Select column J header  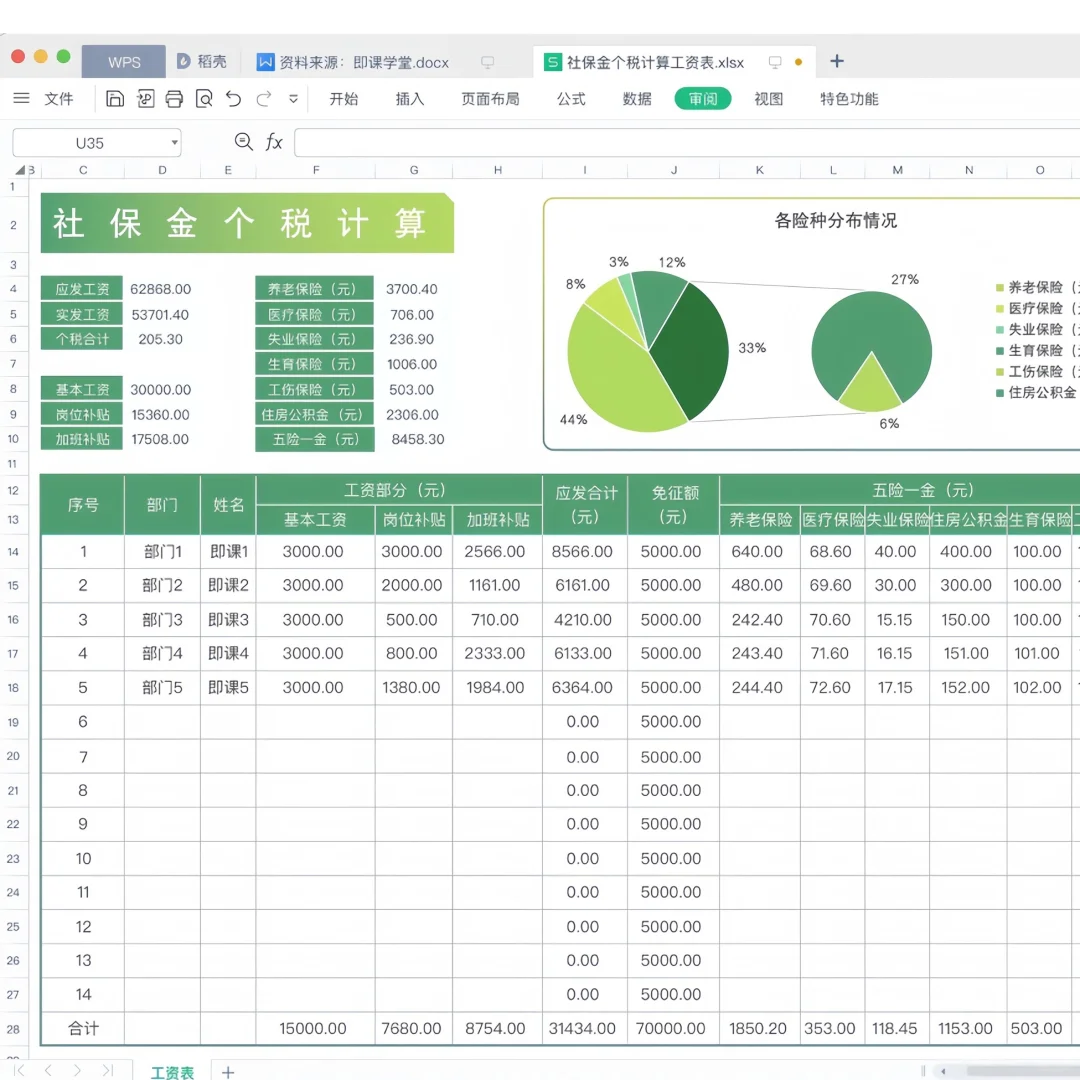[674, 170]
